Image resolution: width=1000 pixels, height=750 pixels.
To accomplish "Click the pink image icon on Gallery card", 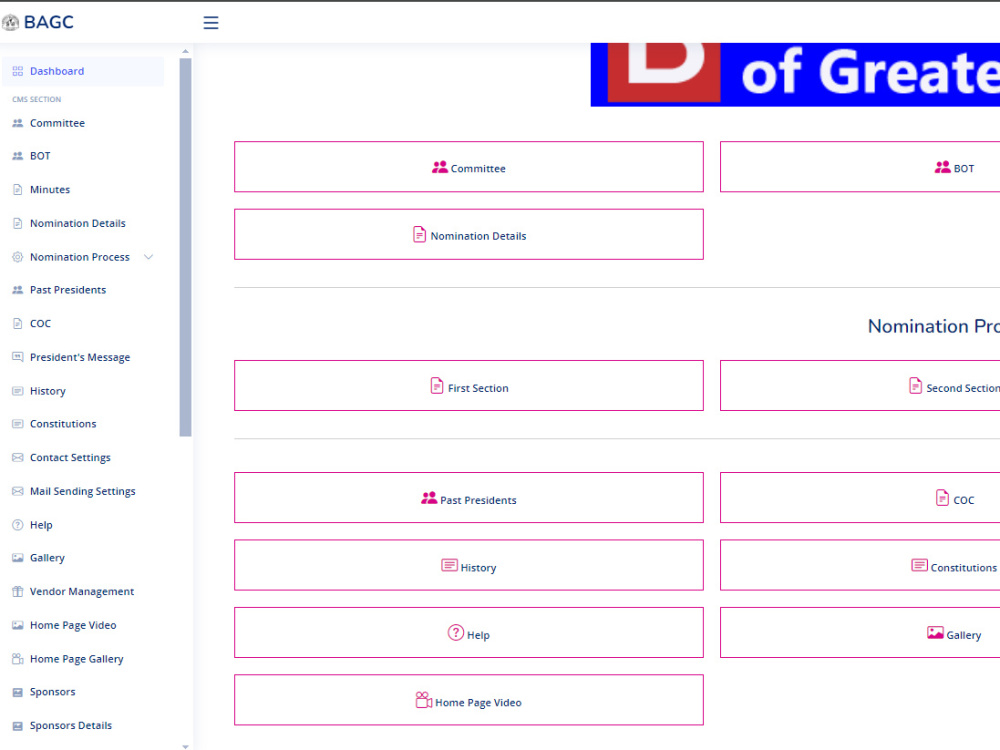I will 935,633.
